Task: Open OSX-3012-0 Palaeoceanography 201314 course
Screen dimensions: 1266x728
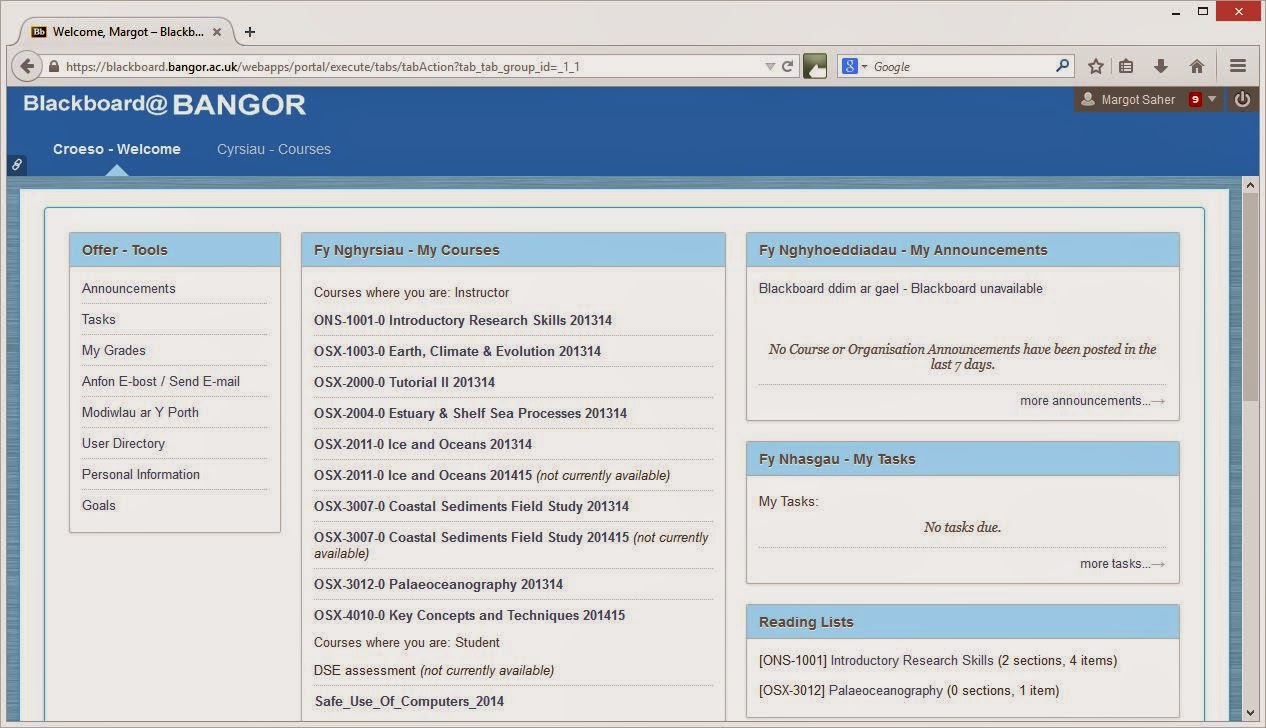Action: (x=438, y=584)
